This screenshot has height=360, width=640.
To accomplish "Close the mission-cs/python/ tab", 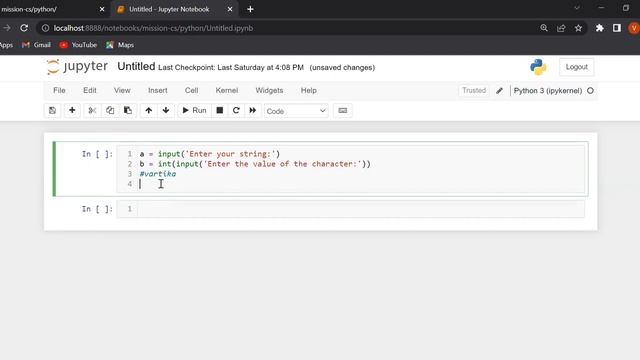I will pyautogui.click(x=102, y=9).
